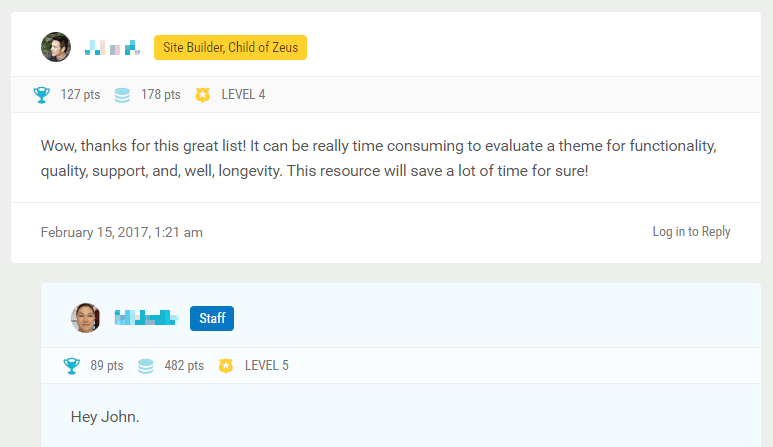Select the blue "Staff" badge
Screen dimensions: 773x447
(212, 318)
